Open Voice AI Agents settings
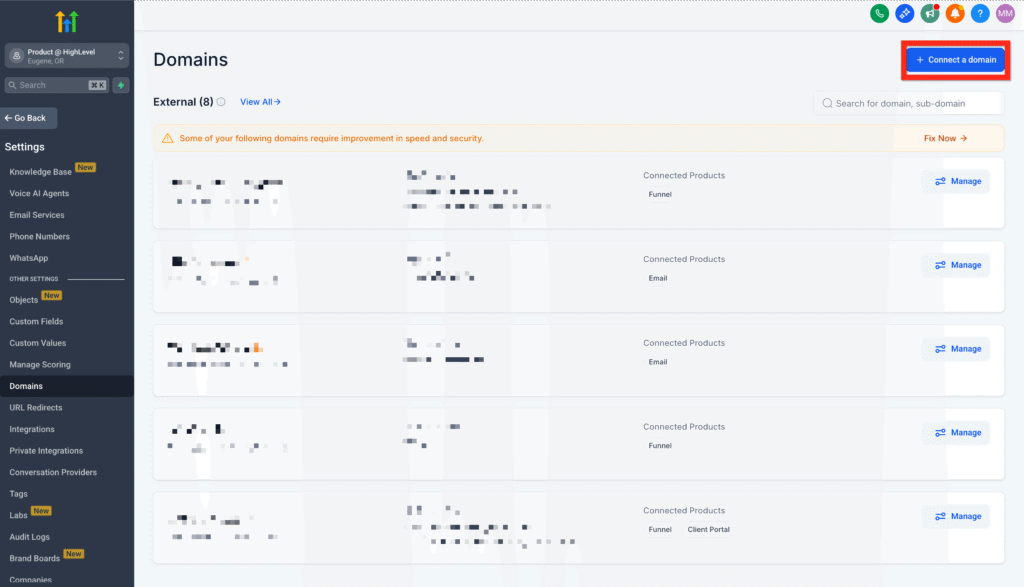This screenshot has height=587, width=1024. 39,193
